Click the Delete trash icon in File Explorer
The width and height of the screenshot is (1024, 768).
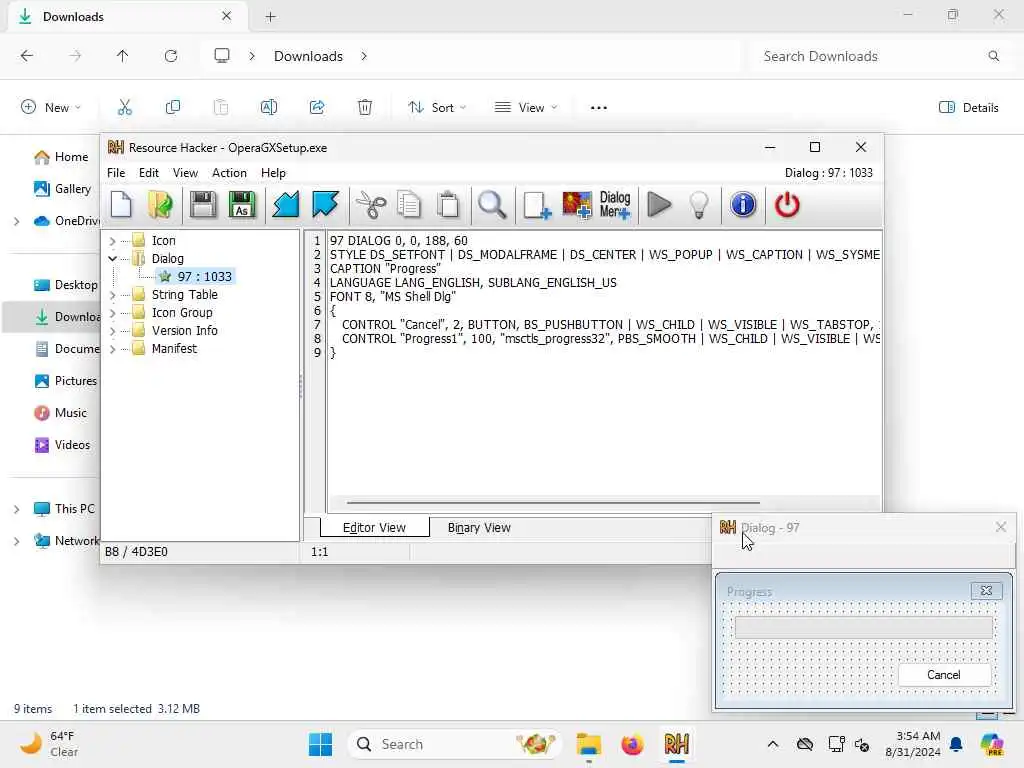365,108
